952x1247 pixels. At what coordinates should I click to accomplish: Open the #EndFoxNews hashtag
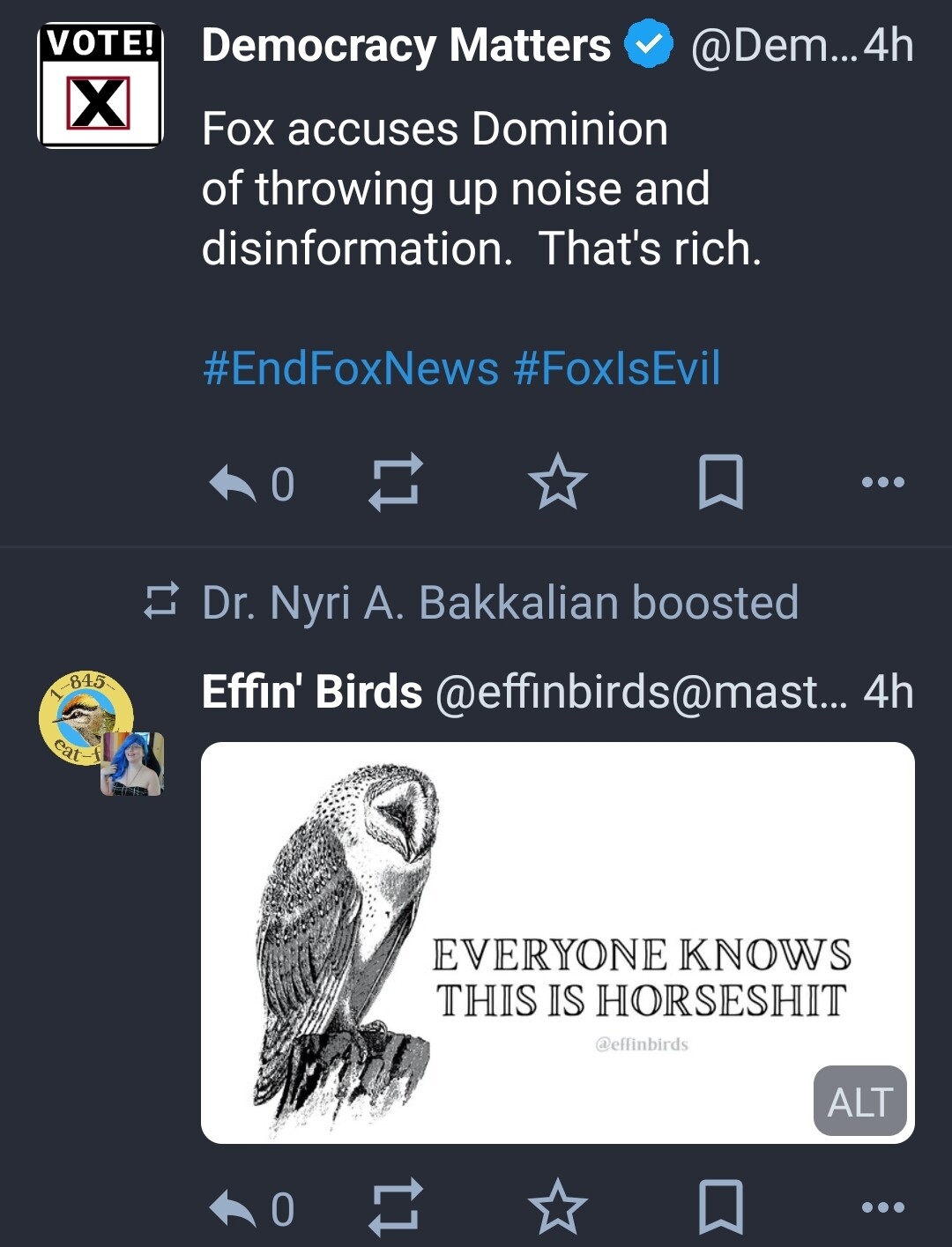tap(350, 368)
